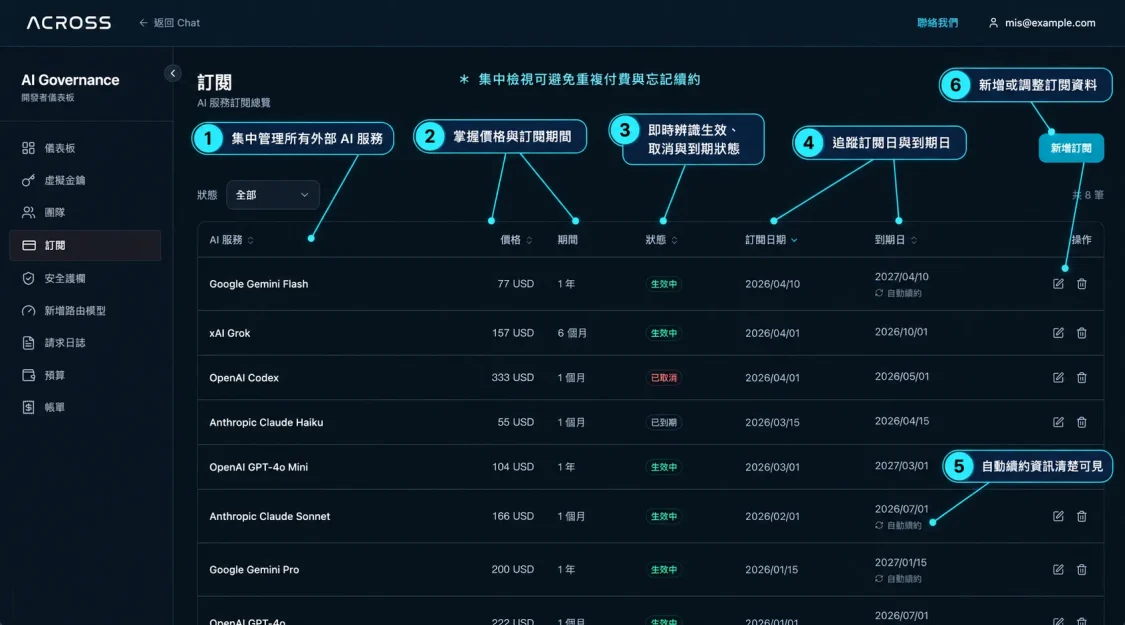Image resolution: width=1125 pixels, height=625 pixels.
Task: Click the AI Governance sidebar title
Action: tap(70, 80)
